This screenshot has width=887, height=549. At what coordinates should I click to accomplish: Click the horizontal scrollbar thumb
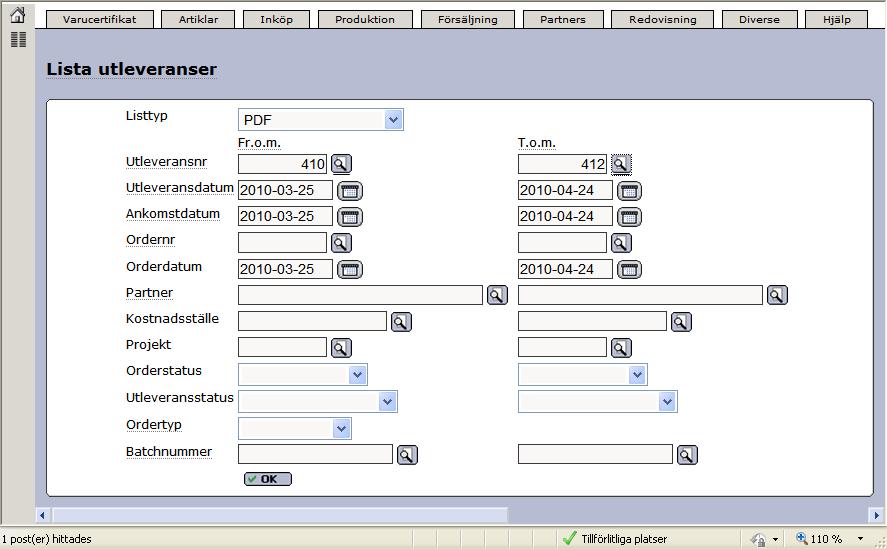point(280,515)
